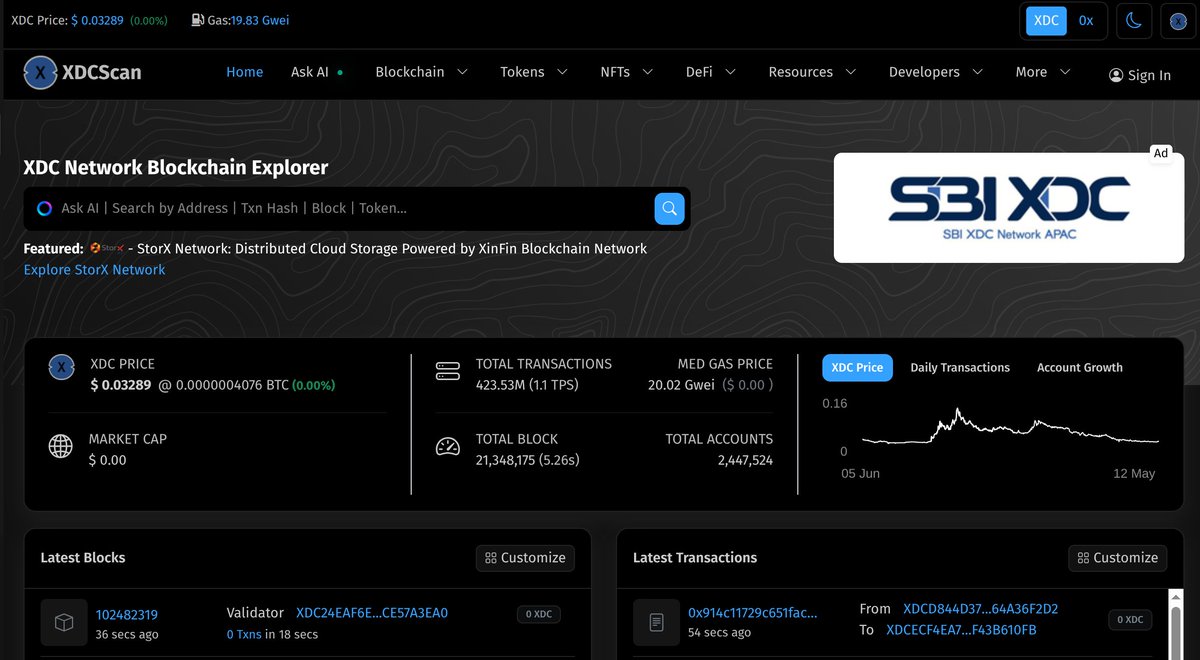Screen dimensions: 1200x660
Task: Expand the Tokens dropdown menu
Action: (534, 72)
